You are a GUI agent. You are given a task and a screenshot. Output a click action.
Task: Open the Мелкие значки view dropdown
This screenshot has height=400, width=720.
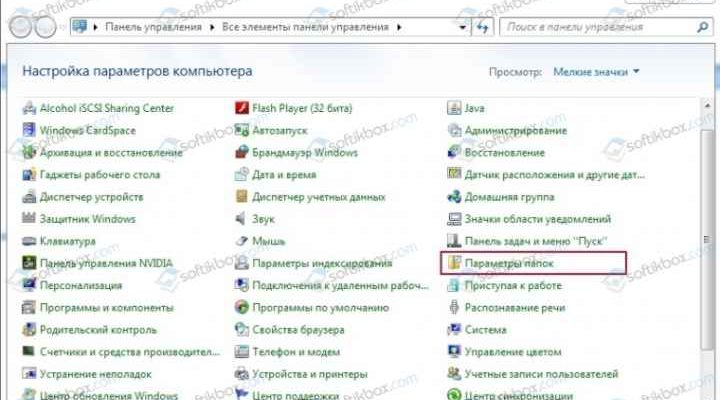(x=596, y=72)
